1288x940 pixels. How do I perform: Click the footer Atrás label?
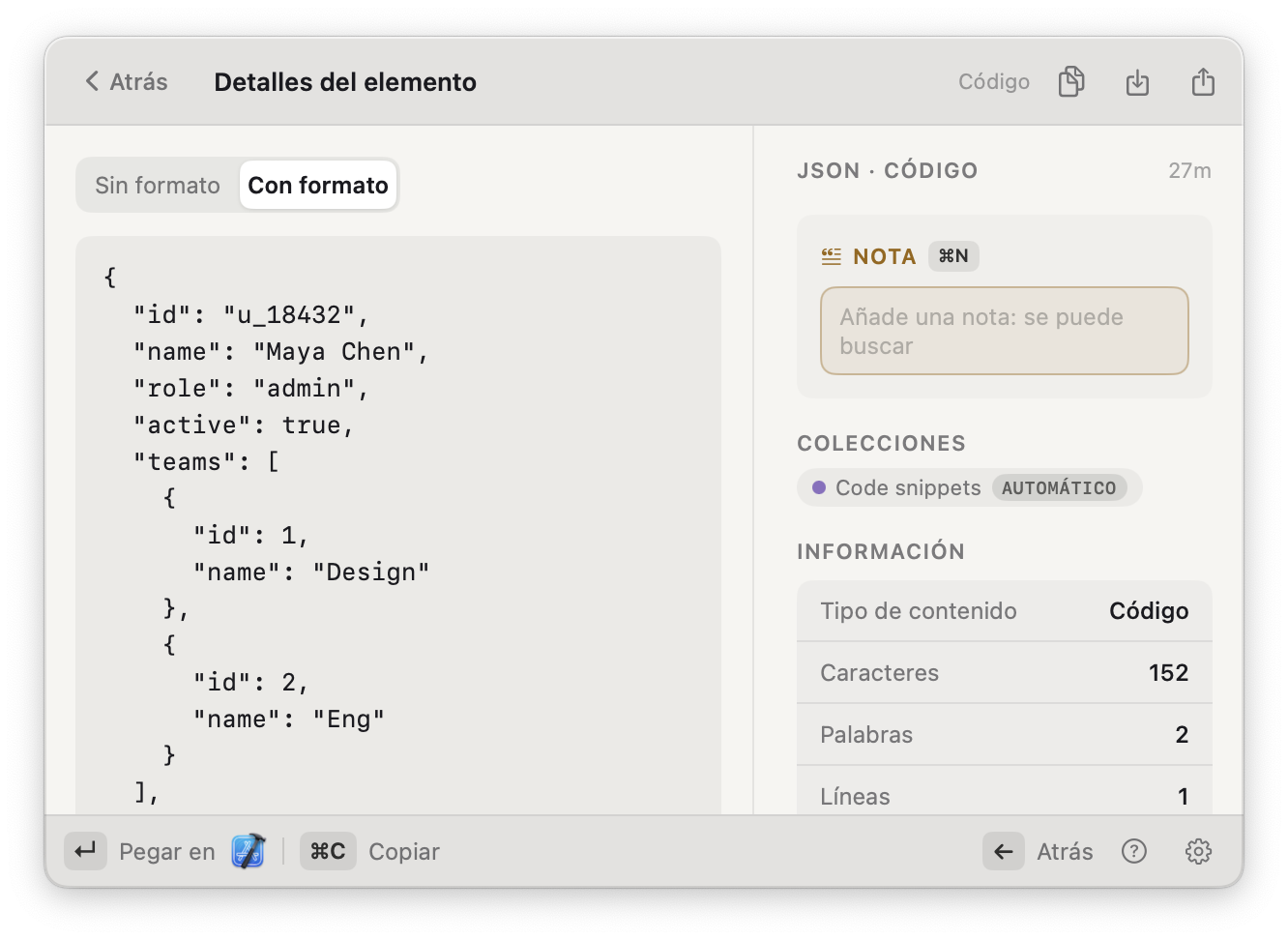[1065, 852]
